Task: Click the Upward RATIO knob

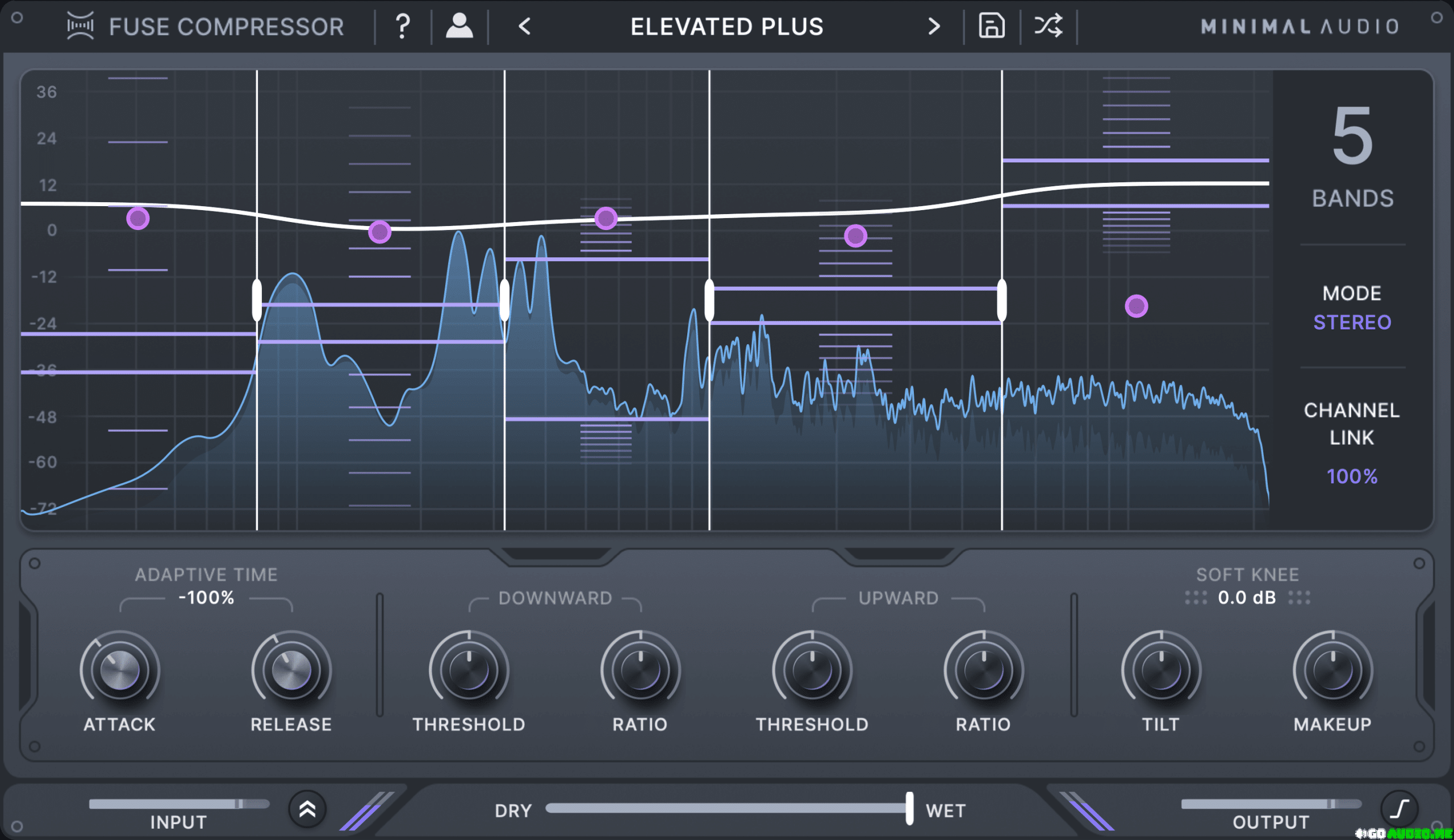Action: [983, 670]
